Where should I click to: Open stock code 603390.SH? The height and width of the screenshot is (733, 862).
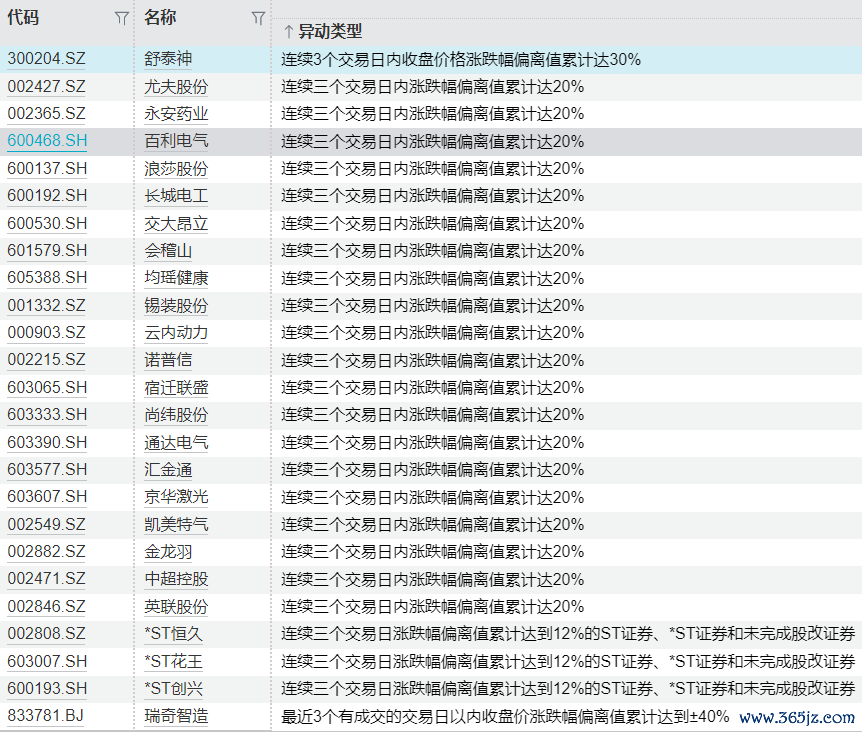click(47, 442)
